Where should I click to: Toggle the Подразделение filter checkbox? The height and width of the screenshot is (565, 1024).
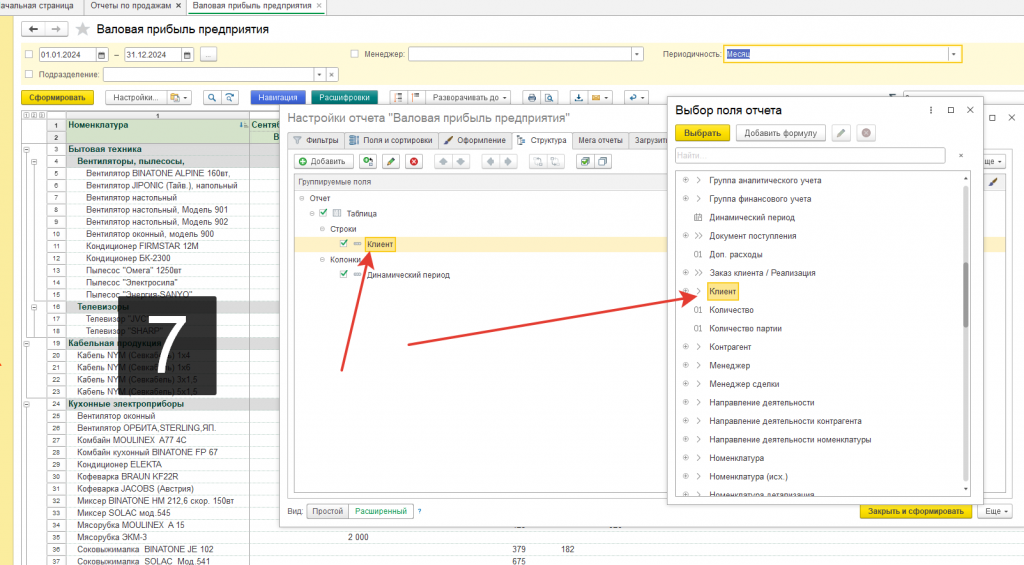coord(29,74)
